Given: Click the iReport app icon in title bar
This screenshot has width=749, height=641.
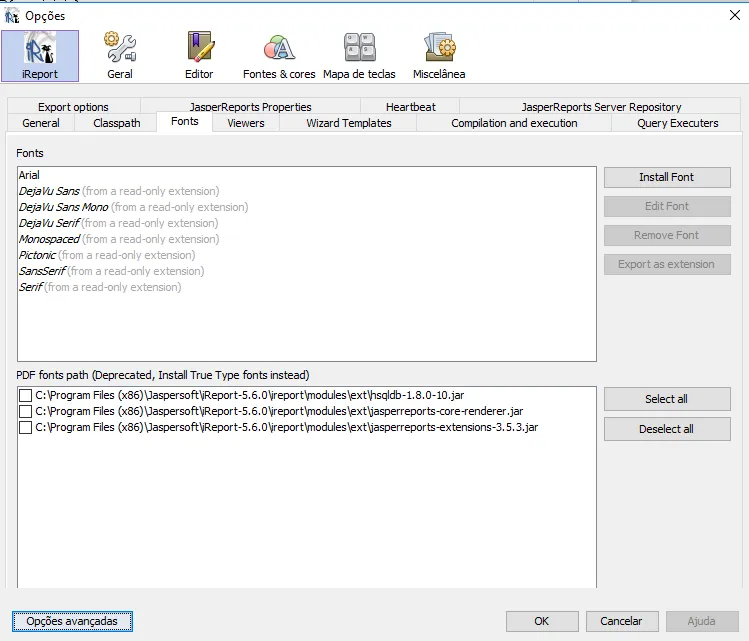Looking at the screenshot, I should pyautogui.click(x=12, y=16).
